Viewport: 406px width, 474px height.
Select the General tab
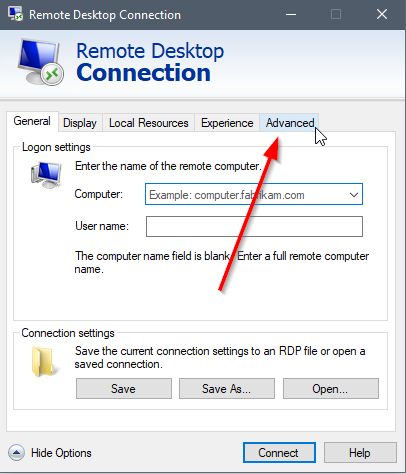[x=32, y=121]
